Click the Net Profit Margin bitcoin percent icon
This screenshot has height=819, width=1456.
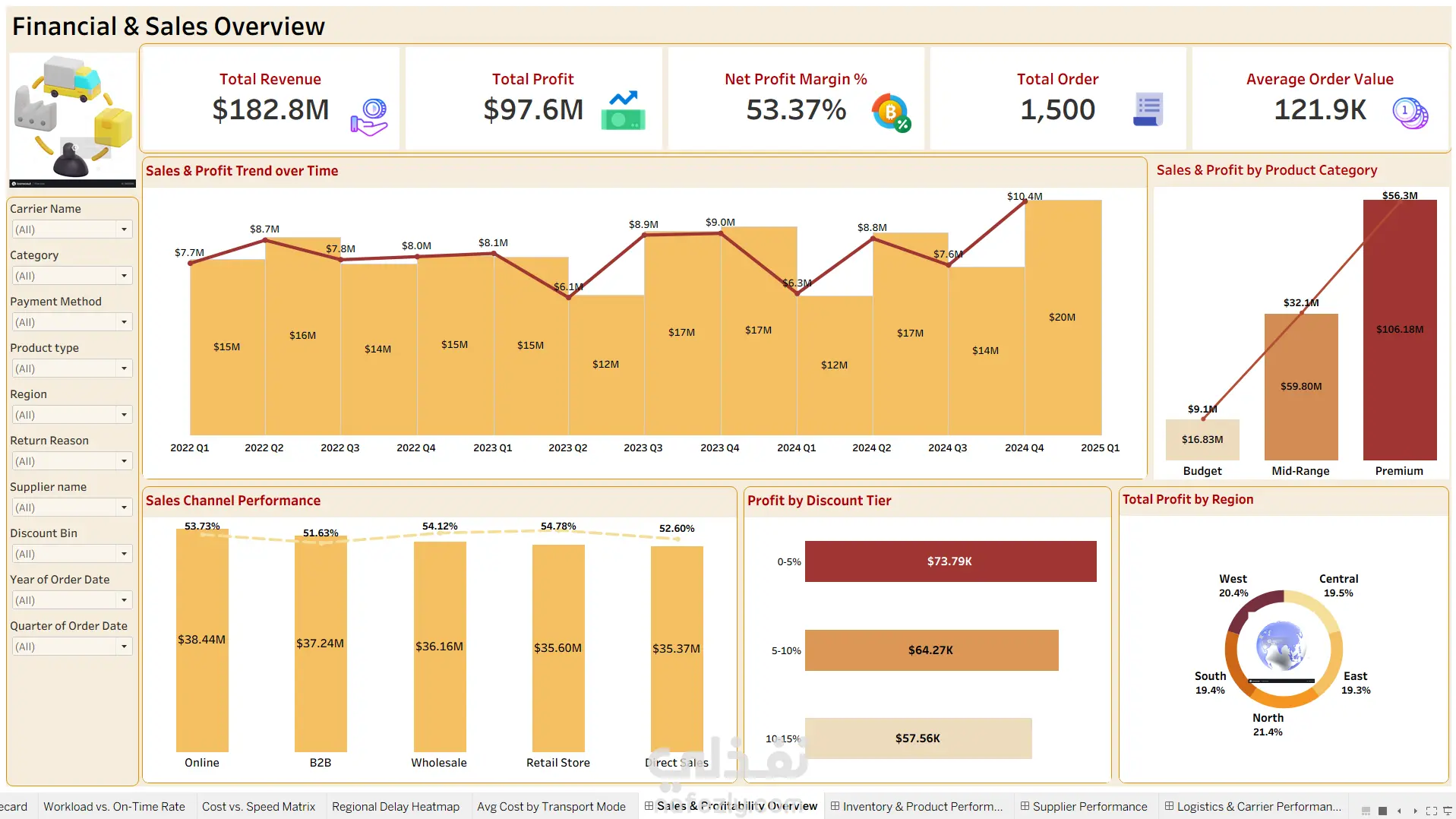point(891,113)
